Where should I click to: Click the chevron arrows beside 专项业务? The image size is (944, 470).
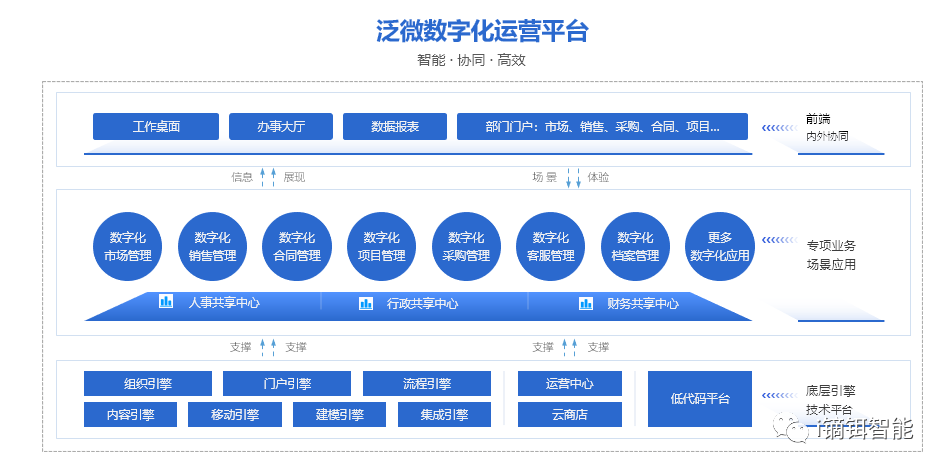[x=780, y=241]
